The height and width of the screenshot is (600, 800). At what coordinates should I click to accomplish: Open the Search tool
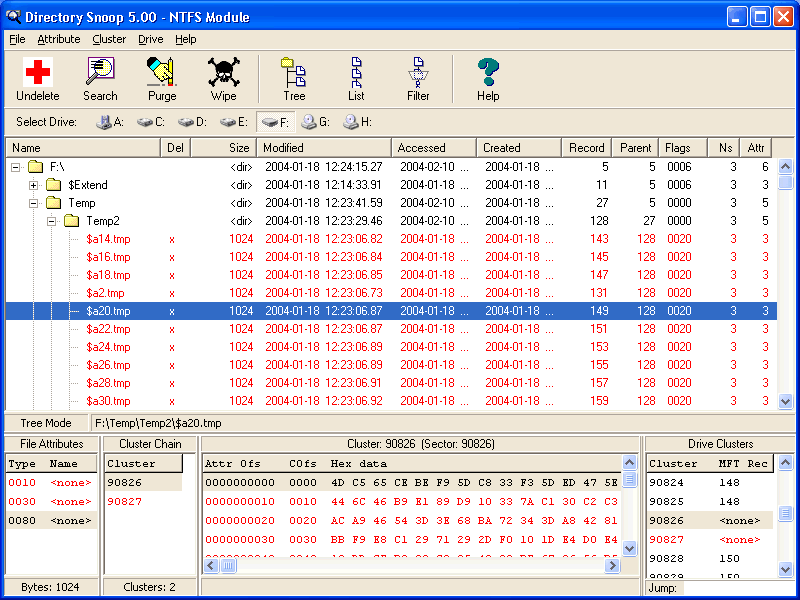(100, 73)
